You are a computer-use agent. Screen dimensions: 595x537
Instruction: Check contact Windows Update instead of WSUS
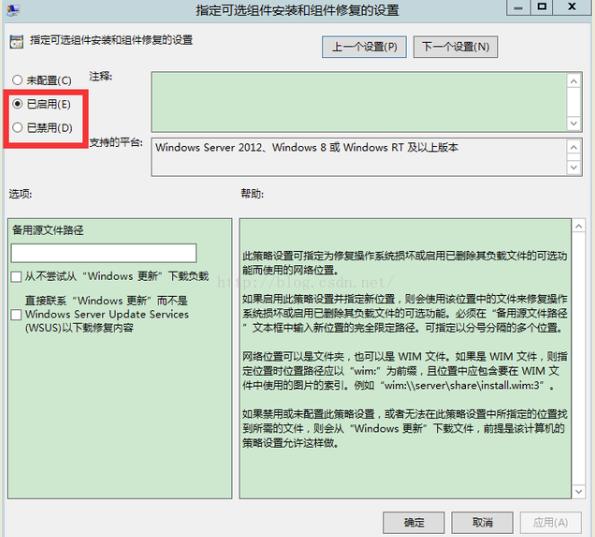tap(16, 315)
